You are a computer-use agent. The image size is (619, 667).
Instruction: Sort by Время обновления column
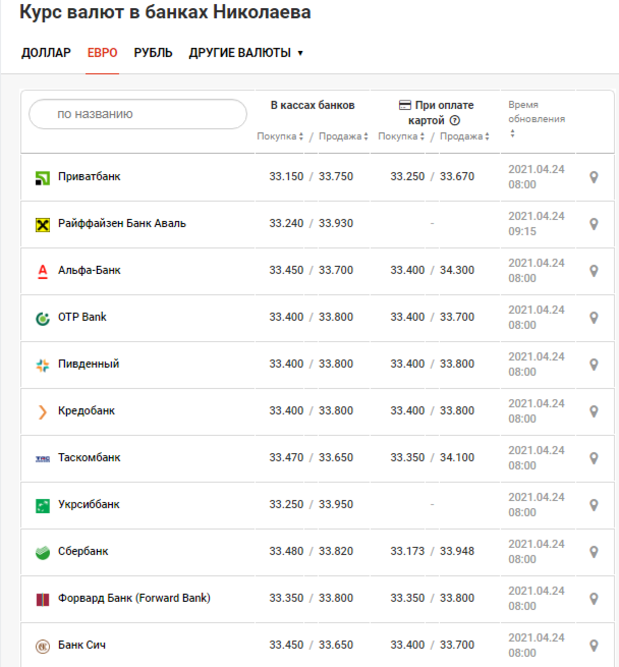tap(536, 119)
